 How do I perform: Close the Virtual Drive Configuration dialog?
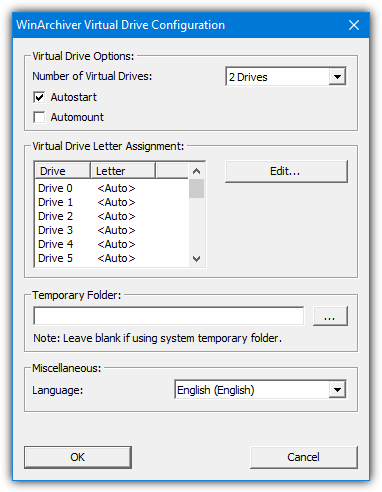click(x=354, y=25)
